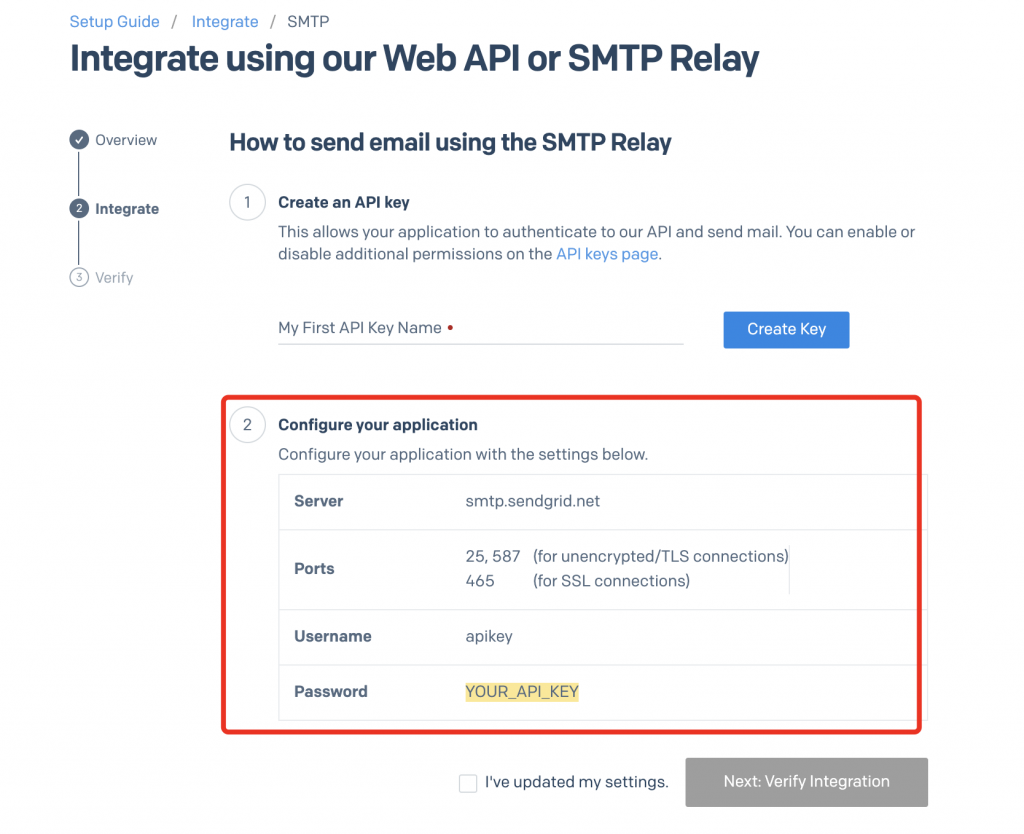Click the highlighted YOUR_API_KEY password value
1024x834 pixels.
tap(522, 692)
